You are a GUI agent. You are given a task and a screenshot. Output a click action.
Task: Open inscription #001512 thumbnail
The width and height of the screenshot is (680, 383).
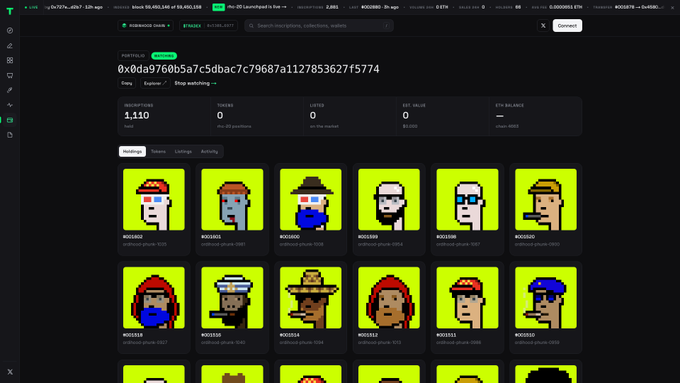click(x=389, y=298)
